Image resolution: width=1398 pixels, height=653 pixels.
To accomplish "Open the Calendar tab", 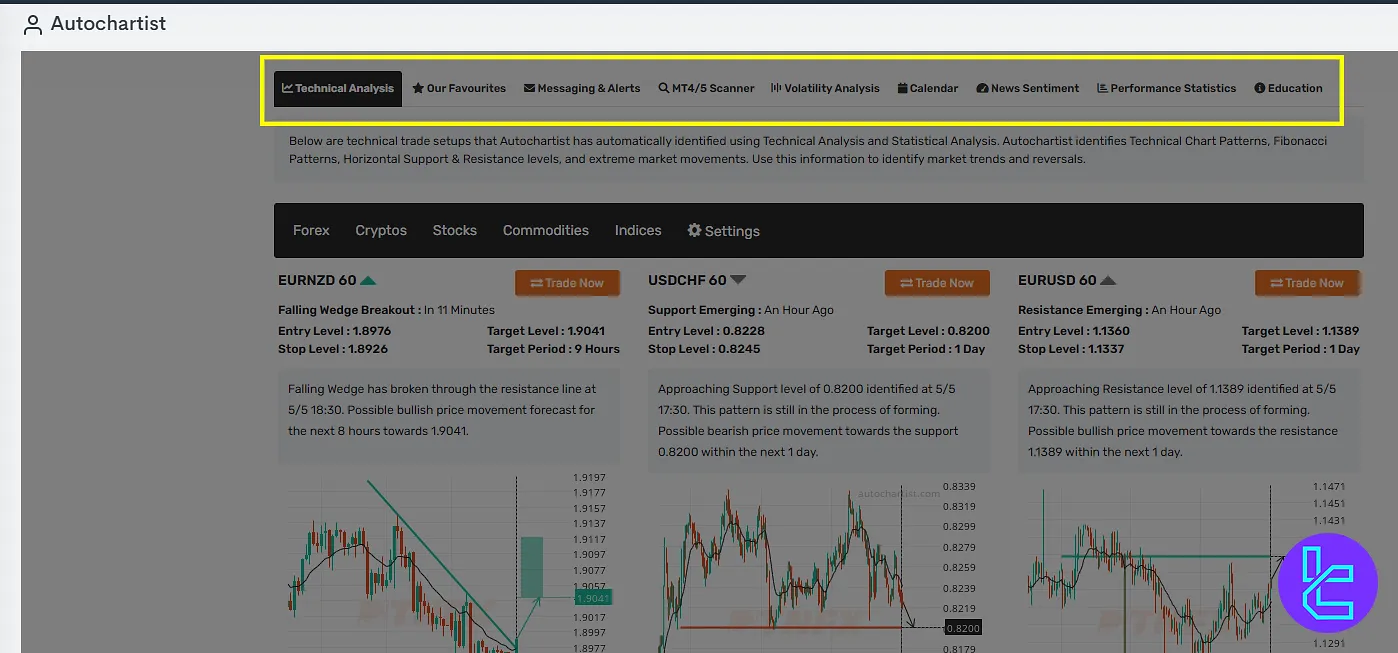I will [x=928, y=88].
